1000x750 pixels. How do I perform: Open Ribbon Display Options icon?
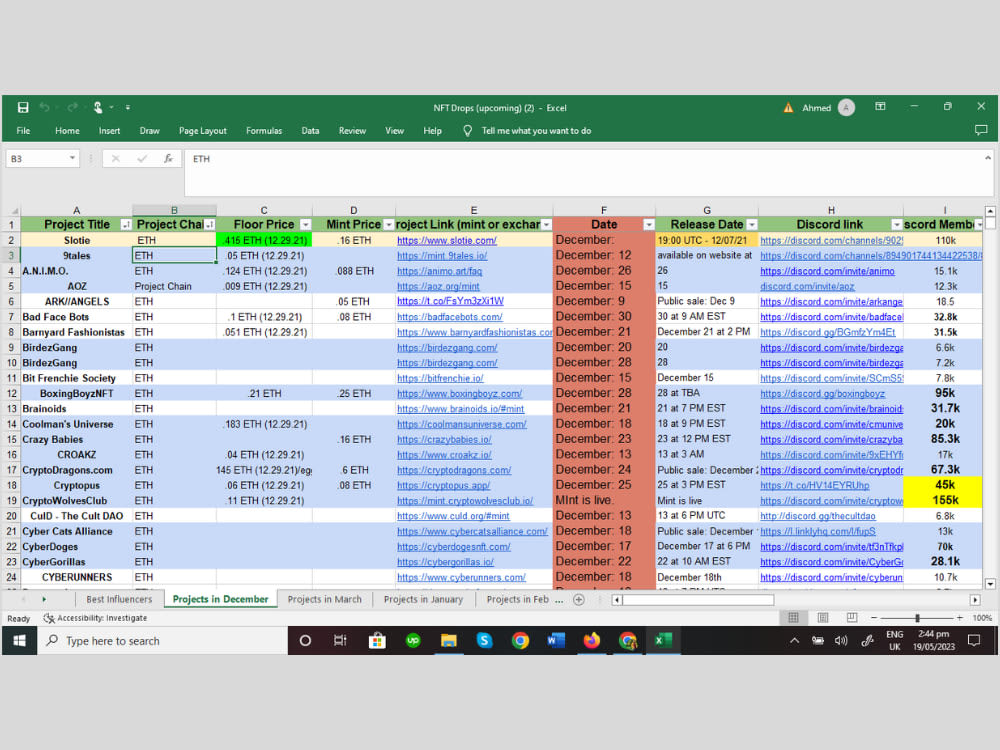click(880, 107)
